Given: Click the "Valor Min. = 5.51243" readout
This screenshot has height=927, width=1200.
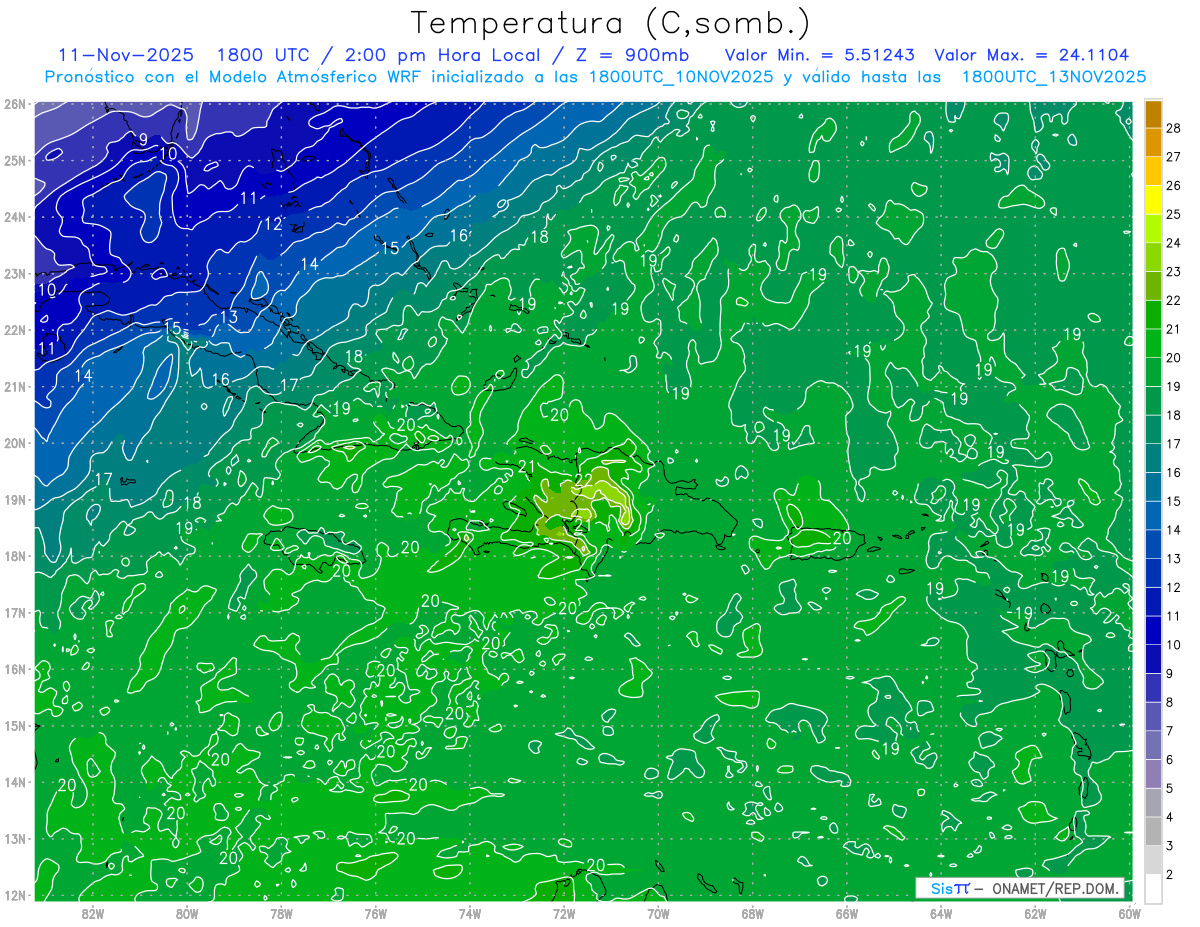Looking at the screenshot, I should pos(821,55).
